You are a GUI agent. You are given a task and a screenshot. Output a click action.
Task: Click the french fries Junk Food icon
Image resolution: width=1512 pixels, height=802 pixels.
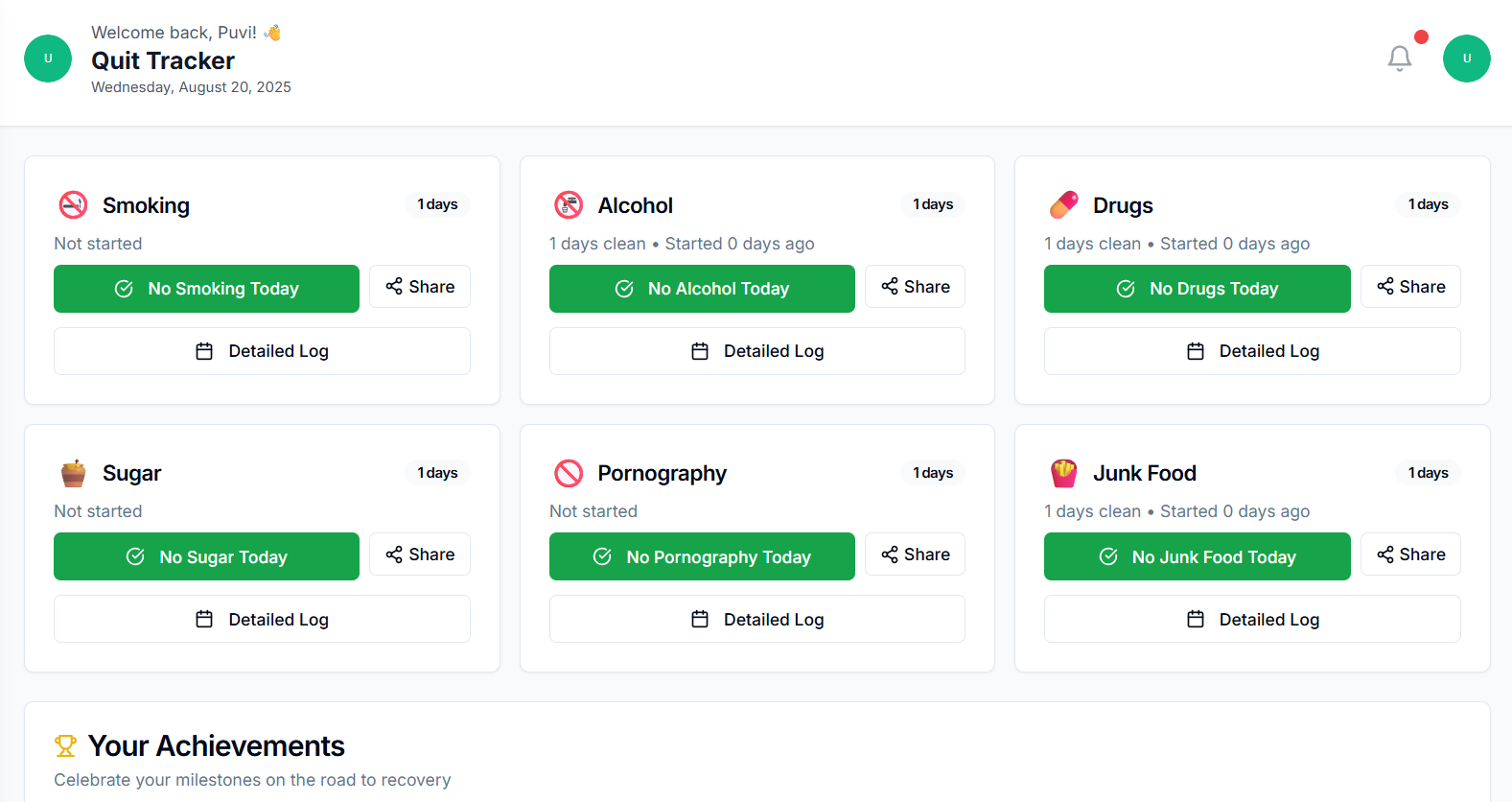point(1063,473)
